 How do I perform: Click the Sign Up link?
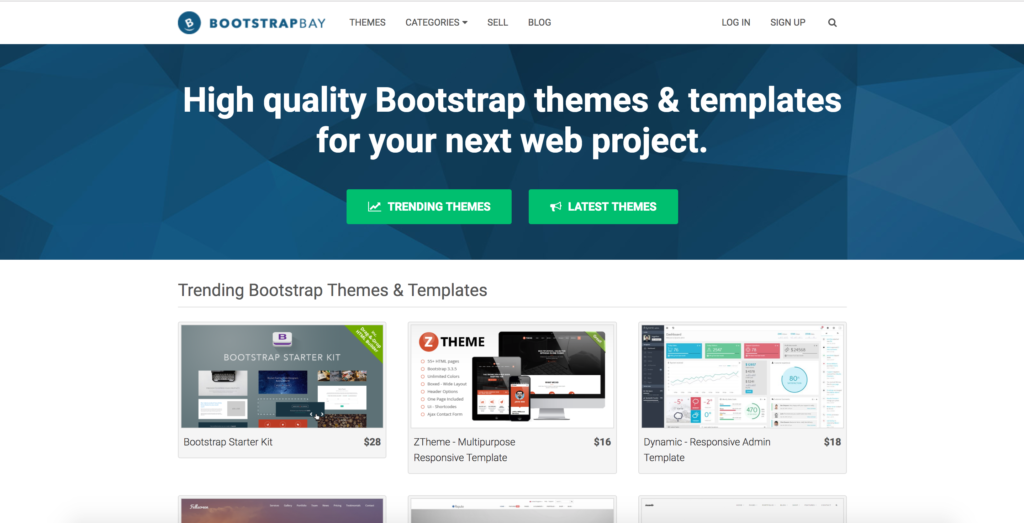[787, 22]
